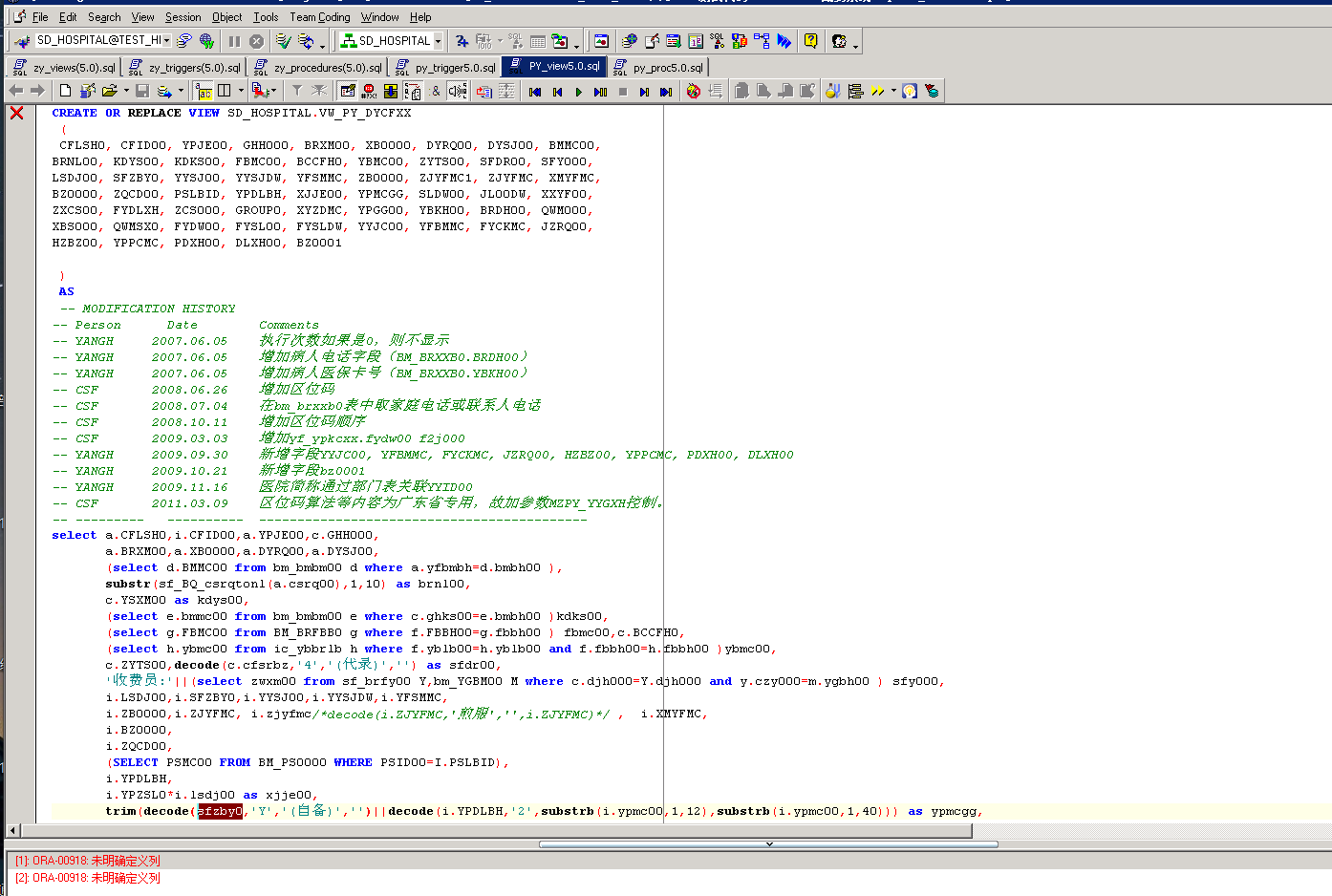Click the red X error marker in gutter
1332x896 pixels.
tap(17, 114)
